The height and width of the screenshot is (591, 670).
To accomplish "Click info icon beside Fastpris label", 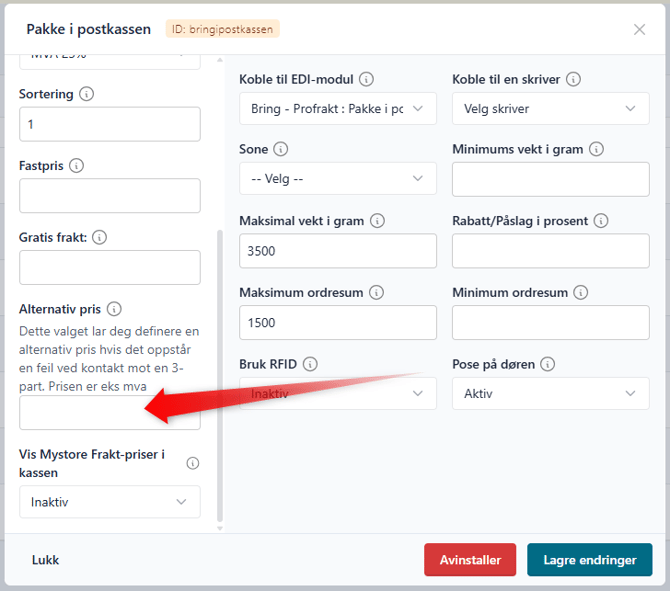I will point(76,165).
